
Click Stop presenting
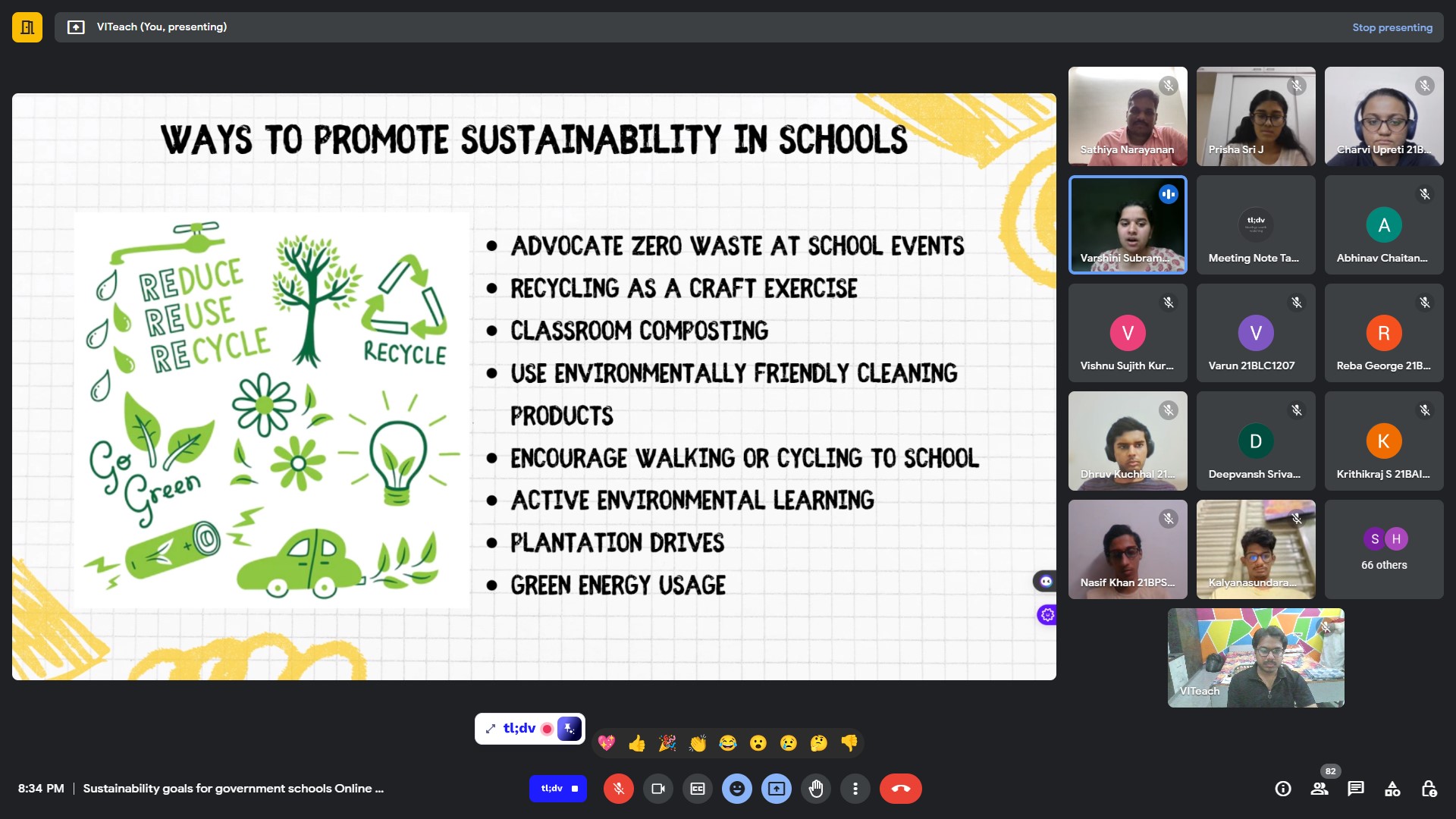[1392, 27]
